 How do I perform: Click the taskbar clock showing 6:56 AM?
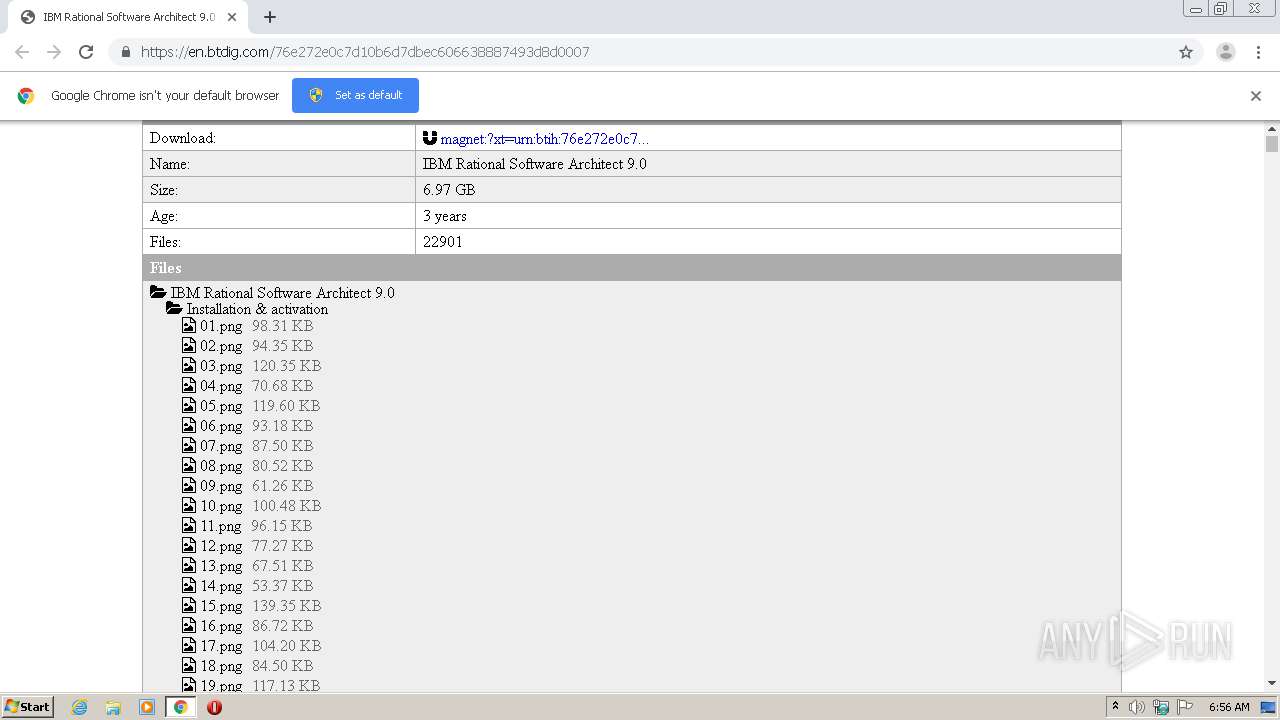[1229, 707]
